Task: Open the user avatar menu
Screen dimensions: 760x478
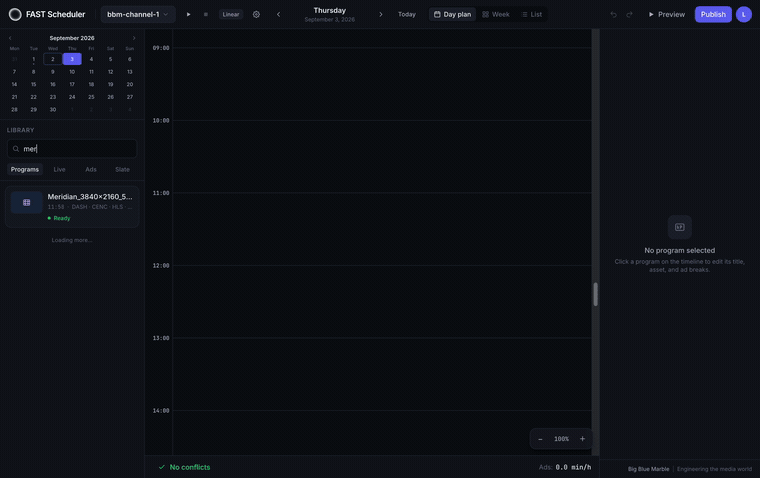Action: (x=744, y=15)
